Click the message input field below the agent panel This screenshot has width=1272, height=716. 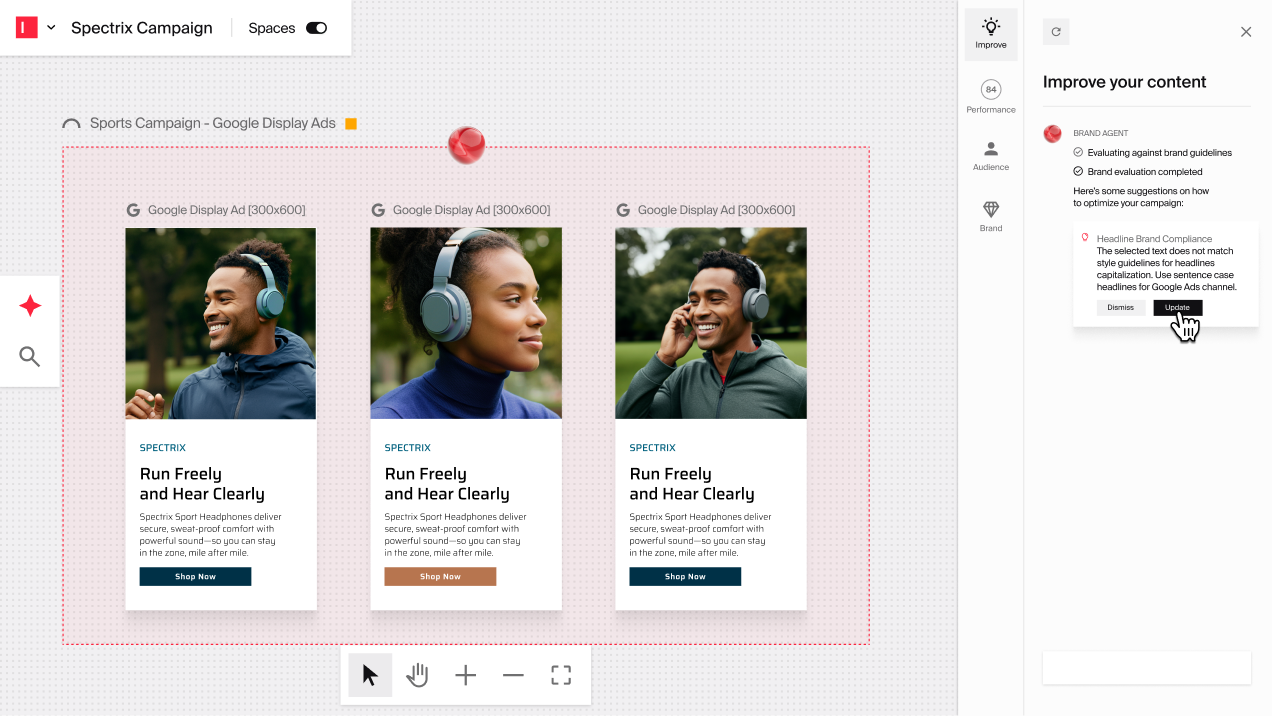pos(1146,667)
